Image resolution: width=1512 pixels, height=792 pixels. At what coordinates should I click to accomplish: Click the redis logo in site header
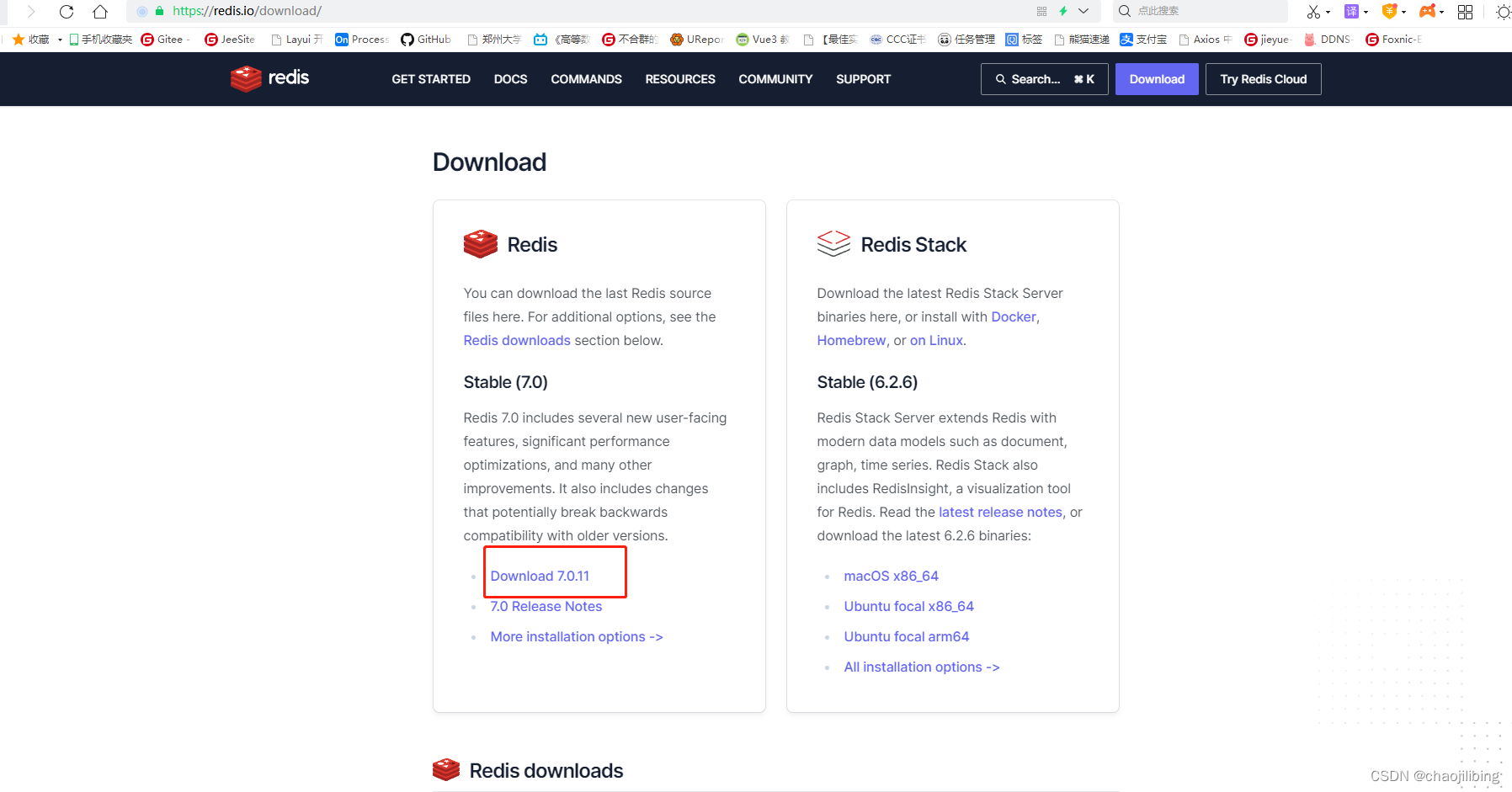coord(270,78)
